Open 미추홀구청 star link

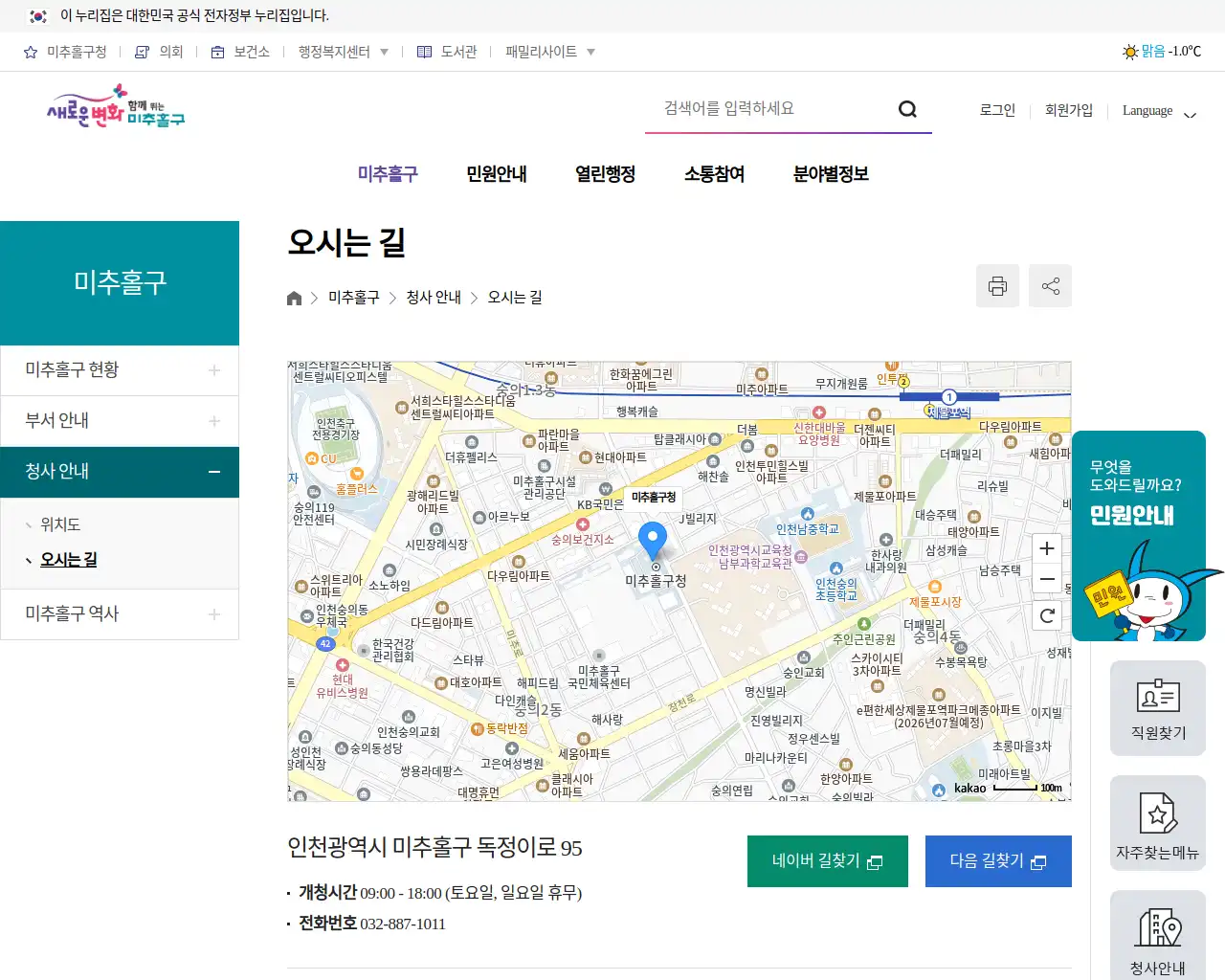click(65, 52)
